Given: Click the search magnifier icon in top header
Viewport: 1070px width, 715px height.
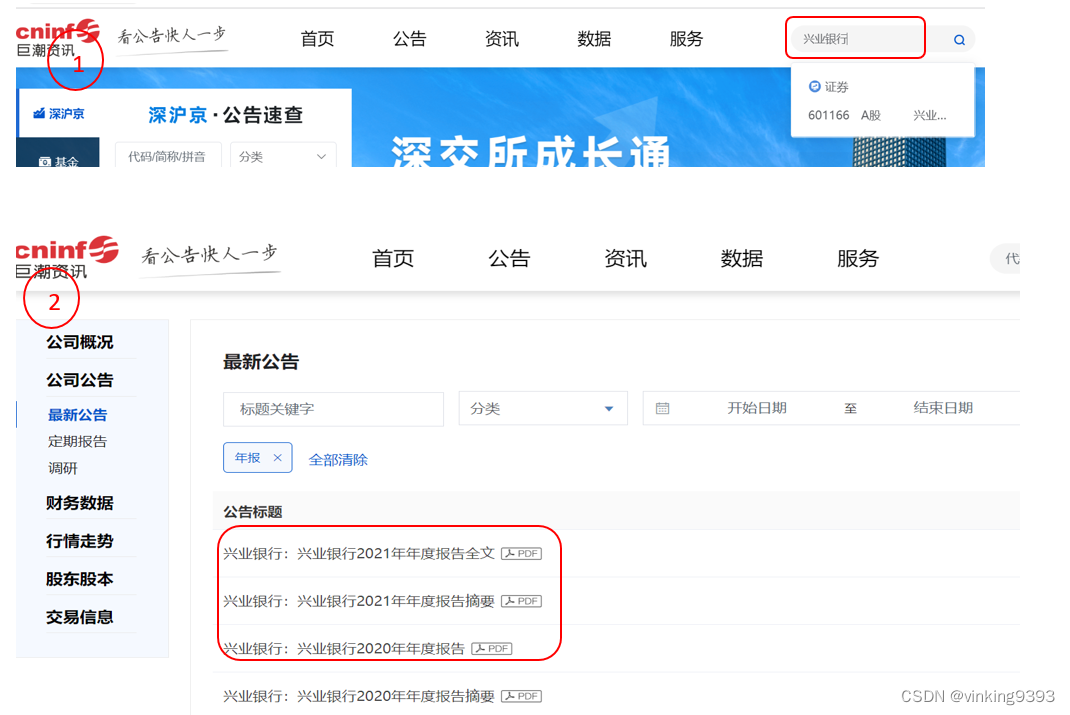Looking at the screenshot, I should (x=959, y=40).
